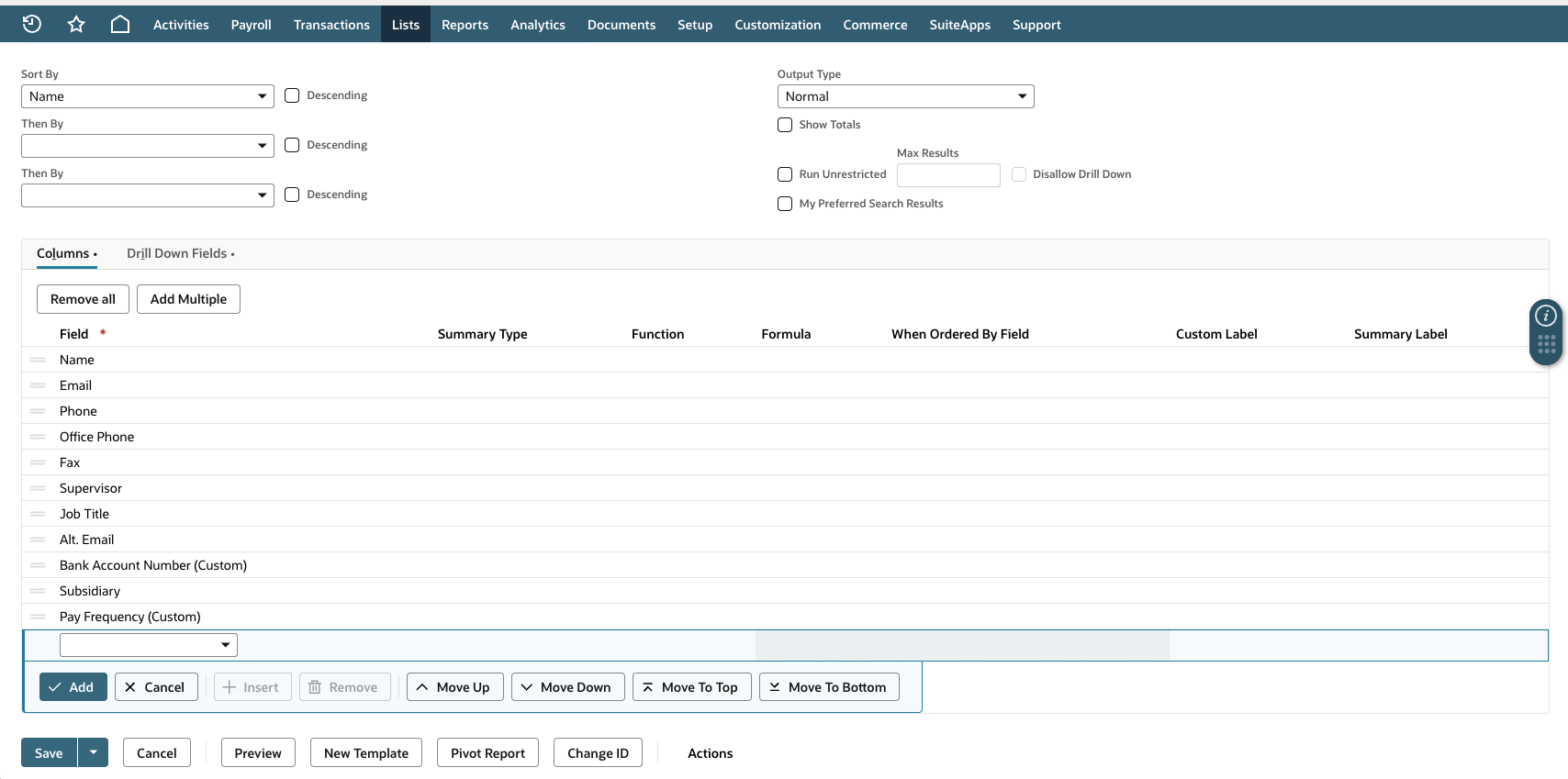The width and height of the screenshot is (1568, 779).
Task: Go to the Home icon
Action: pyautogui.click(x=120, y=24)
